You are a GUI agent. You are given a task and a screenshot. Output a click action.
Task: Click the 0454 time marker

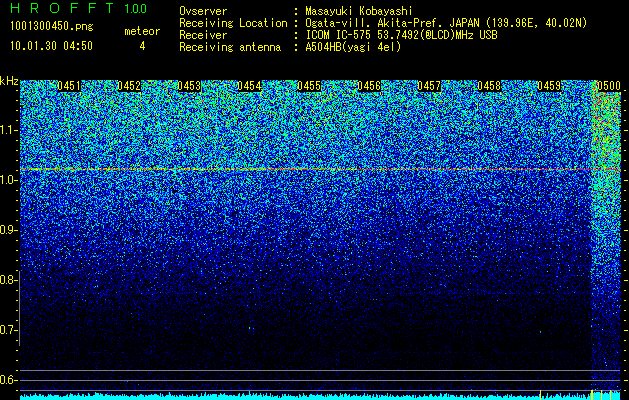click(x=249, y=86)
